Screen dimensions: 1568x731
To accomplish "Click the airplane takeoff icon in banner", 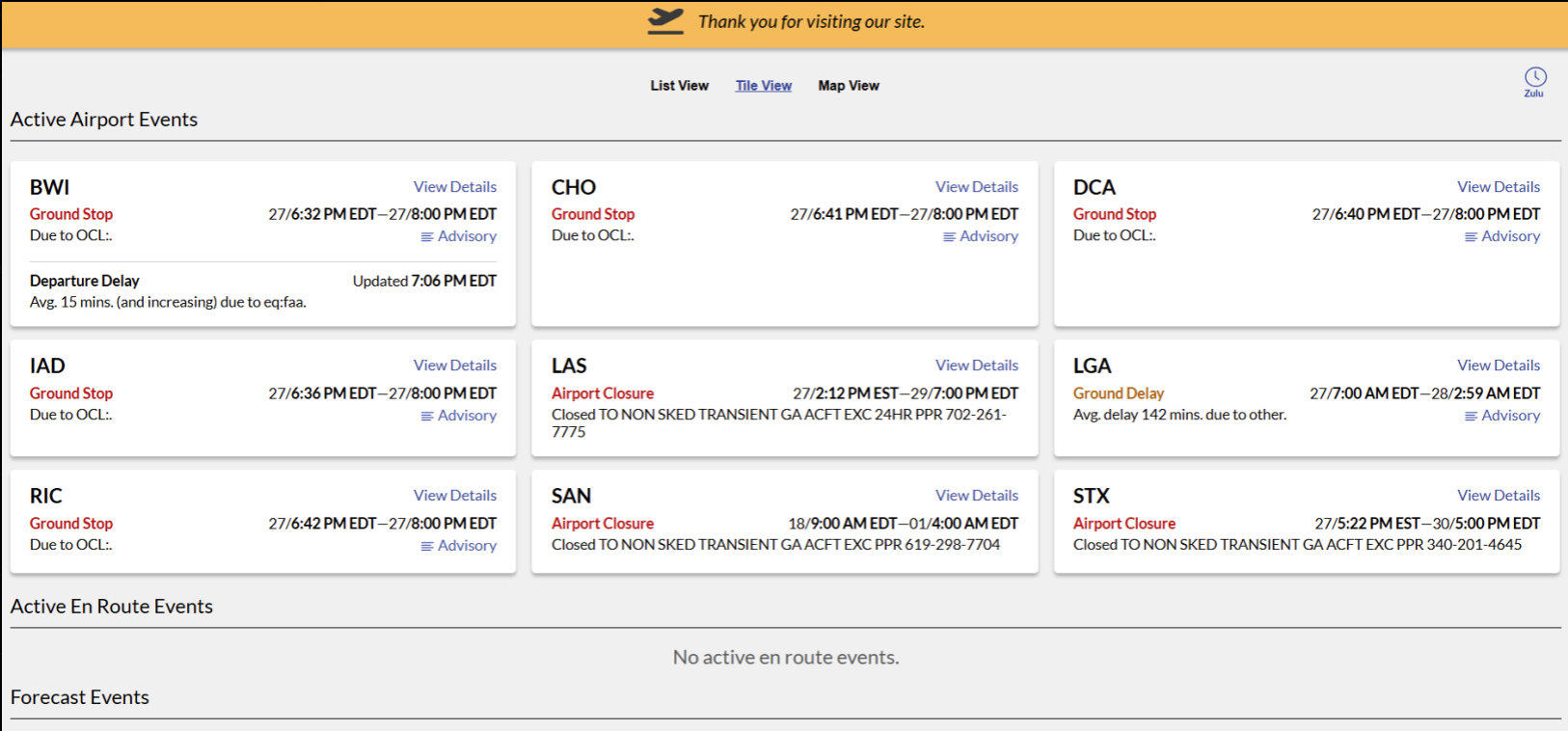I will (x=665, y=21).
